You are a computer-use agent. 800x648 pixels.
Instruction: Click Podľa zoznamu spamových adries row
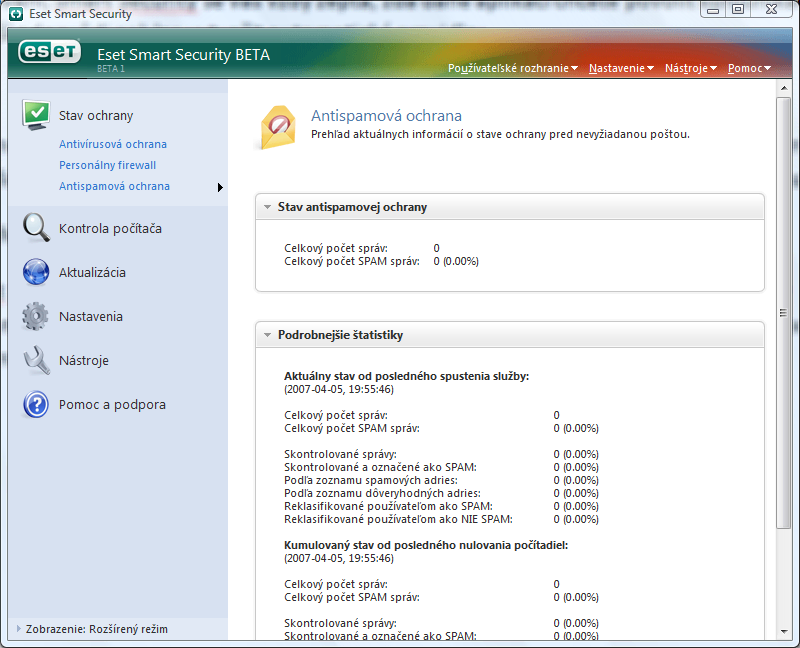click(441, 480)
